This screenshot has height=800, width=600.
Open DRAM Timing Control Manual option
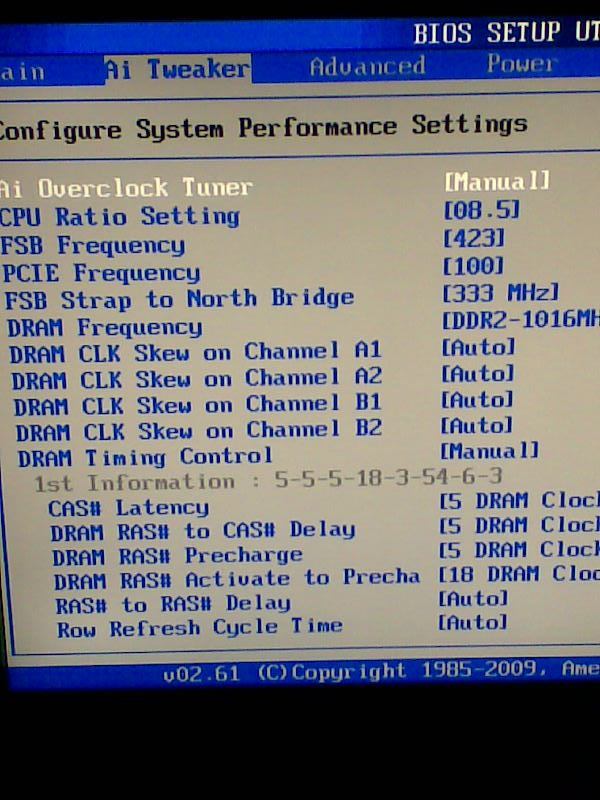pos(489,451)
